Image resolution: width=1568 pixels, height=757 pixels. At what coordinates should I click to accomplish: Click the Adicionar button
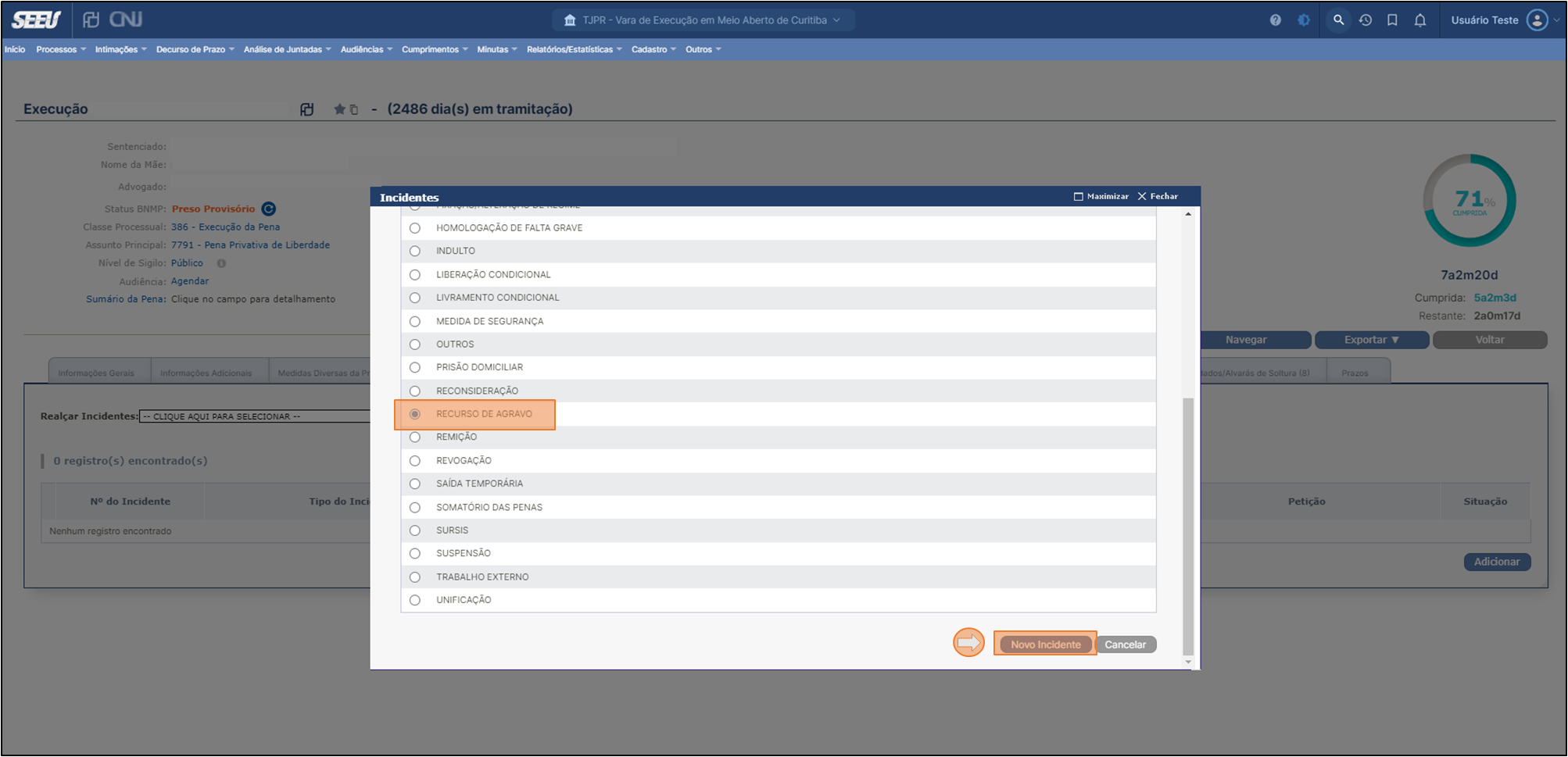(x=1497, y=562)
